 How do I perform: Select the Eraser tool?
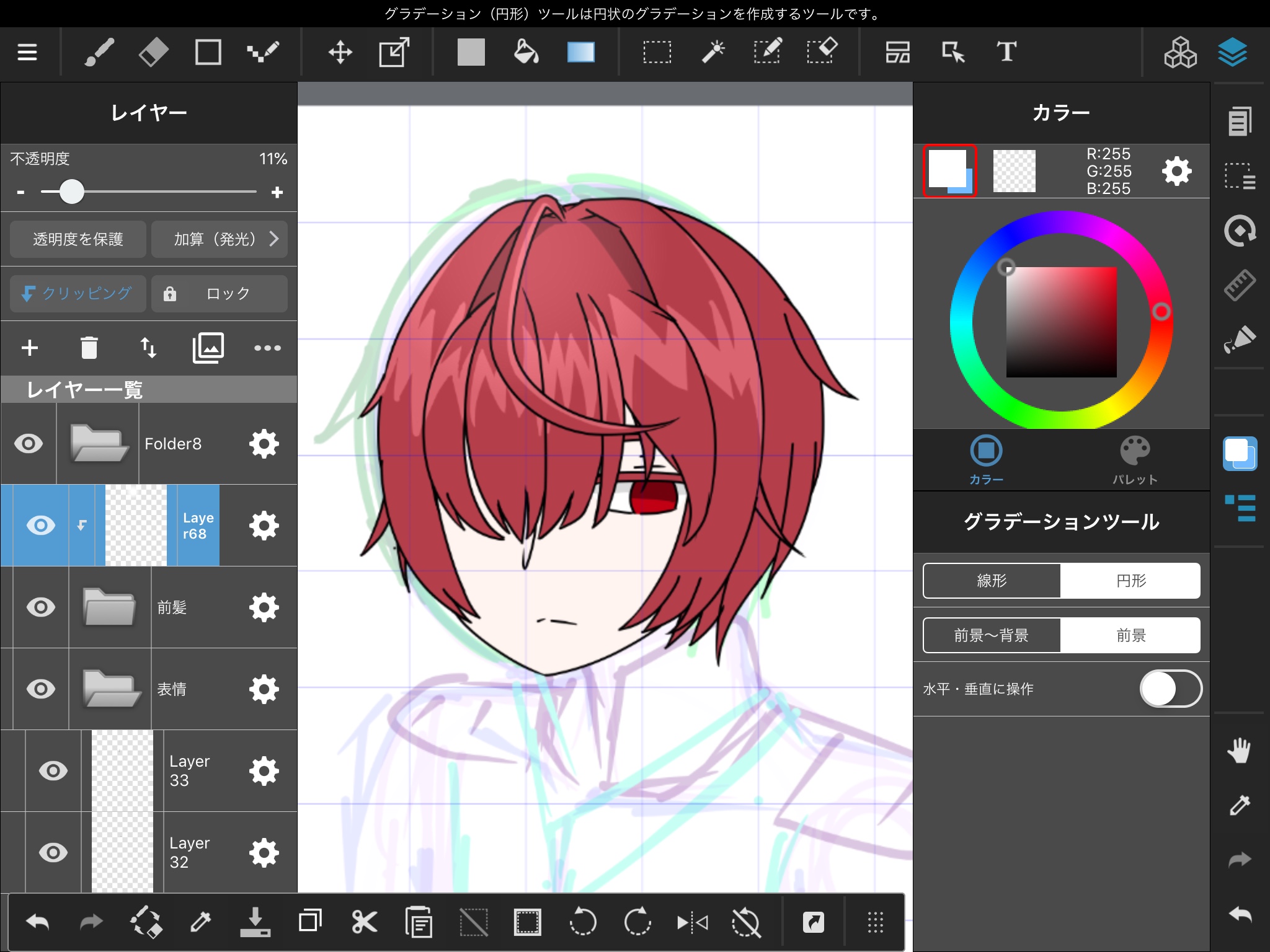tap(153, 52)
